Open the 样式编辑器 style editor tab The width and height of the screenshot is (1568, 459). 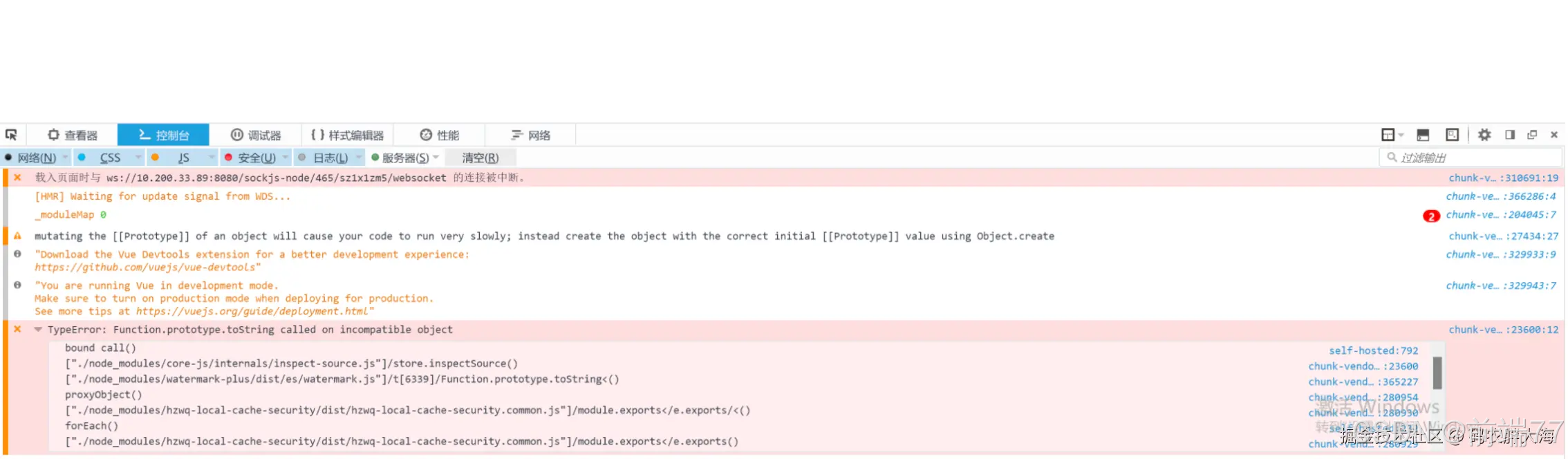click(x=347, y=135)
